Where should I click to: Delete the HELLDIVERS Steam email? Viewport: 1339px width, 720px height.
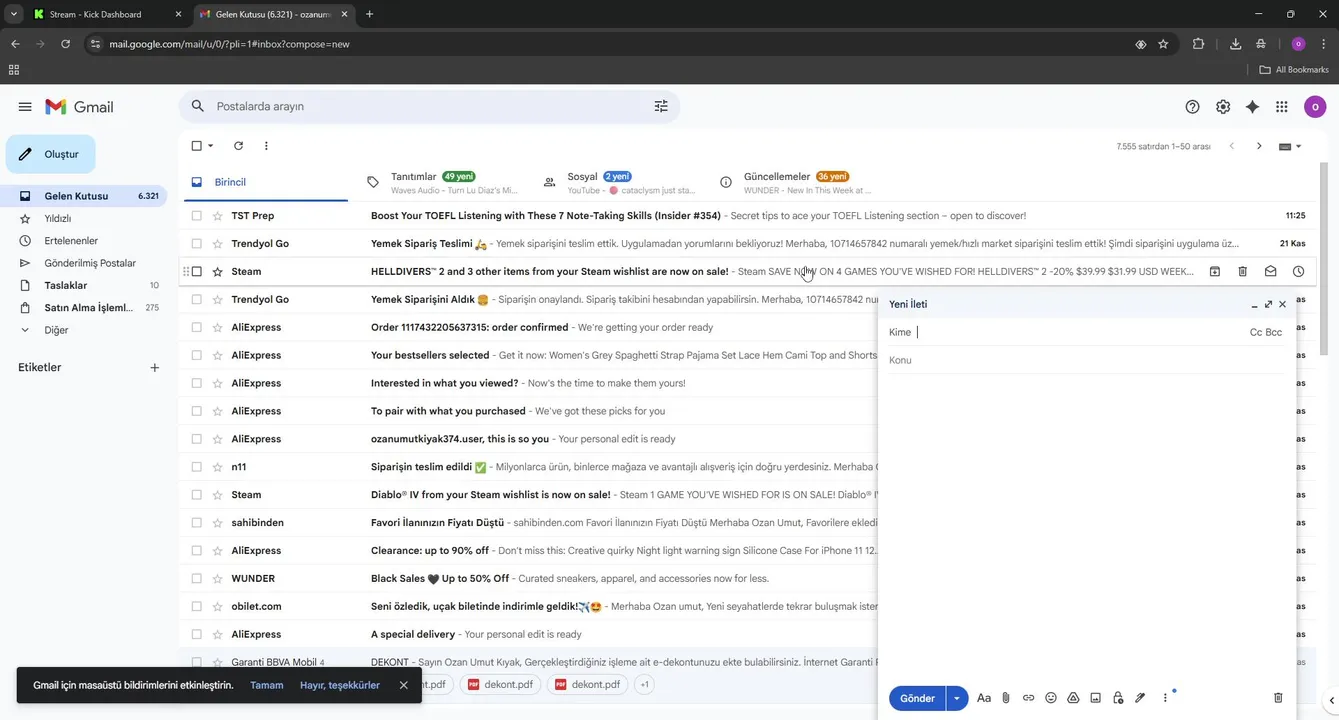tap(1242, 271)
